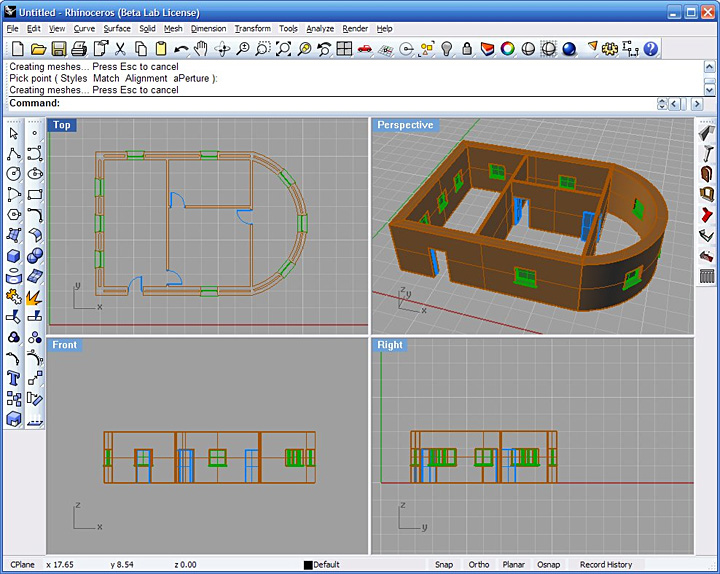Screen dimensions: 720x574
Task: Toggle Ortho mode in status bar
Action: click(479, 564)
